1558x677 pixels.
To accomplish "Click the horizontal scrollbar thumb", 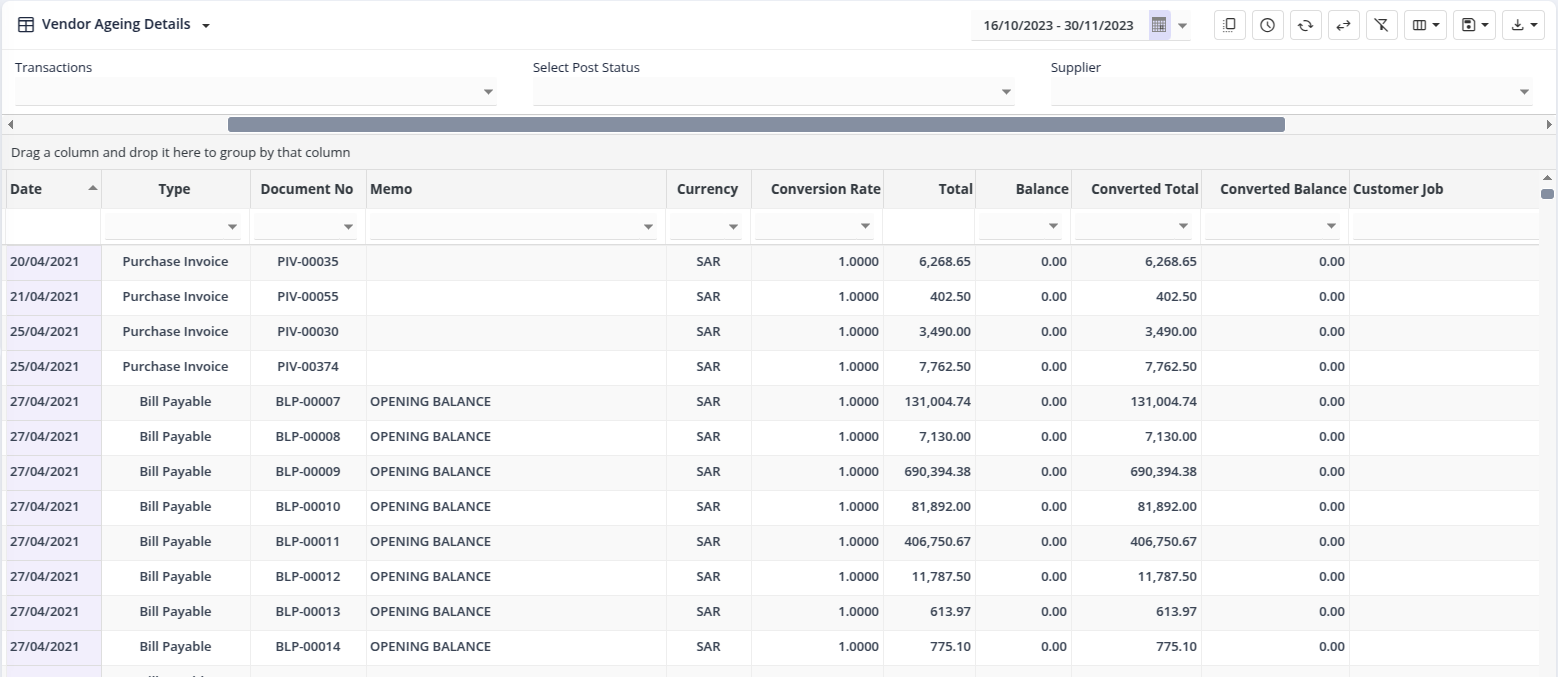I will pos(755,124).
